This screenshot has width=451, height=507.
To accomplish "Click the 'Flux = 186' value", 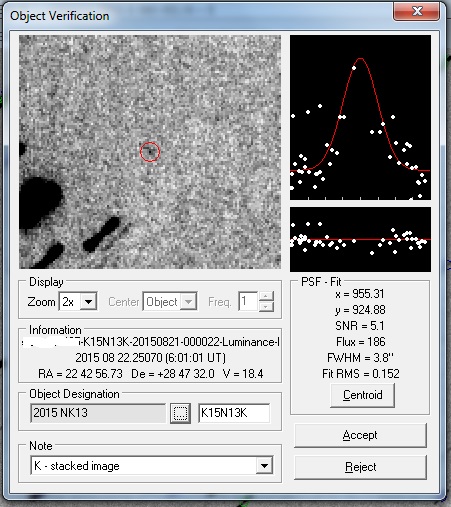I will coord(361,342).
